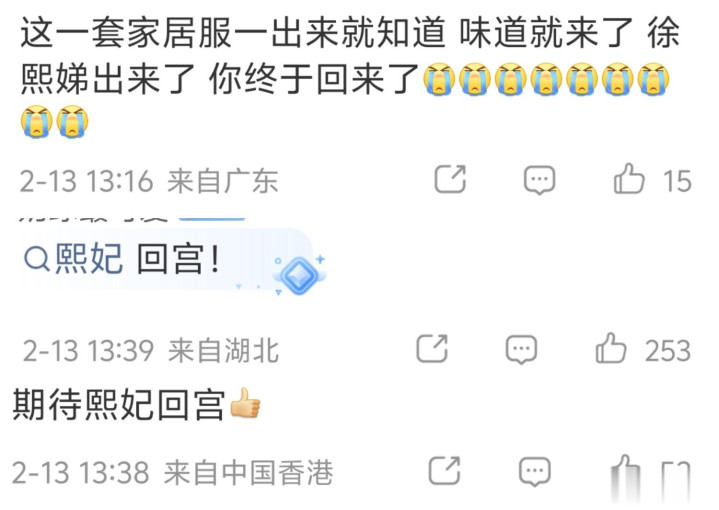Tap the 253 likes count
719x510 pixels.
[668, 351]
